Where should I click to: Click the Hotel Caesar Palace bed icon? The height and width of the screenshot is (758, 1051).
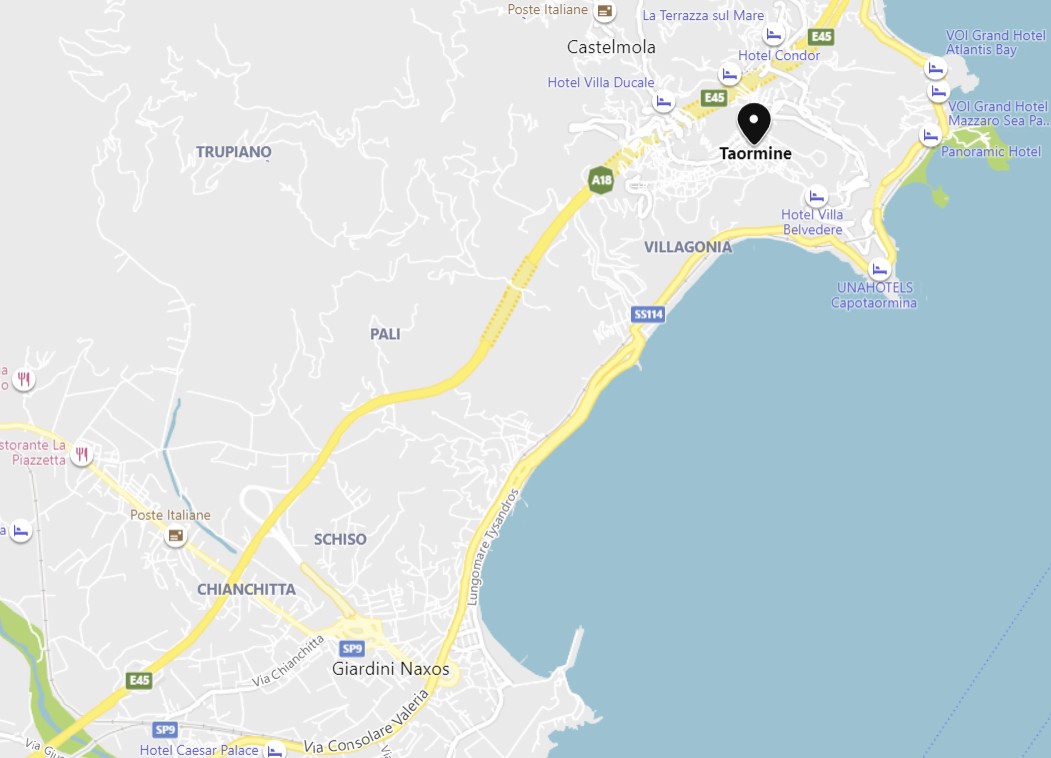[x=275, y=750]
